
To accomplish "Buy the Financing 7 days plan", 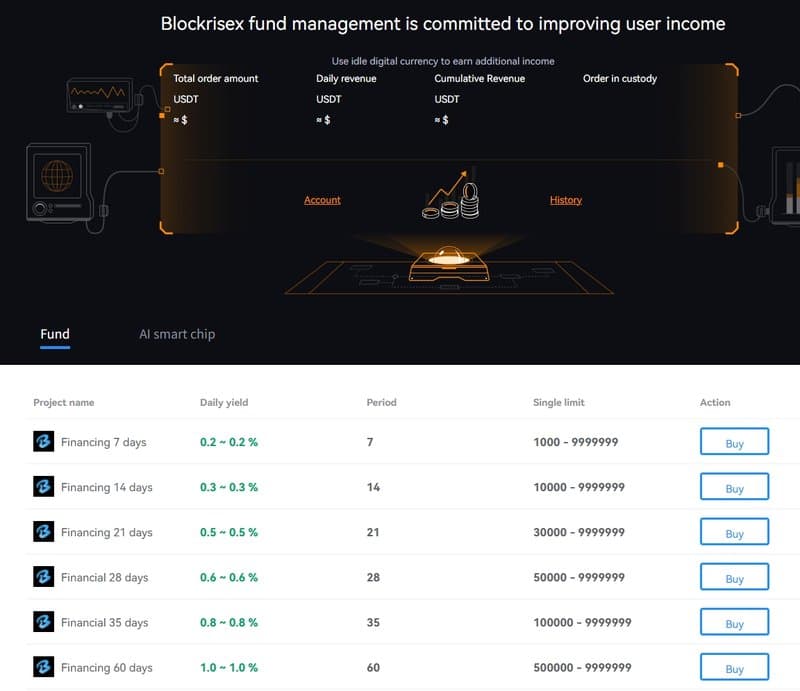I will click(734, 442).
